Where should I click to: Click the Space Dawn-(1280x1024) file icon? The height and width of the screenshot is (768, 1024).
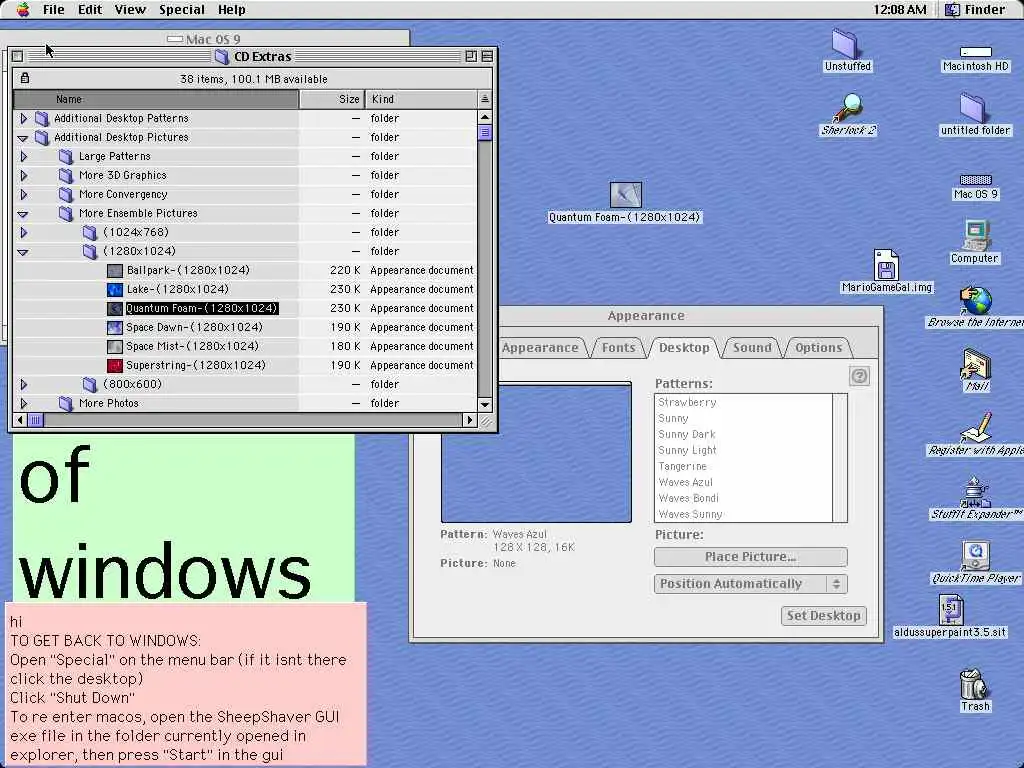115,327
